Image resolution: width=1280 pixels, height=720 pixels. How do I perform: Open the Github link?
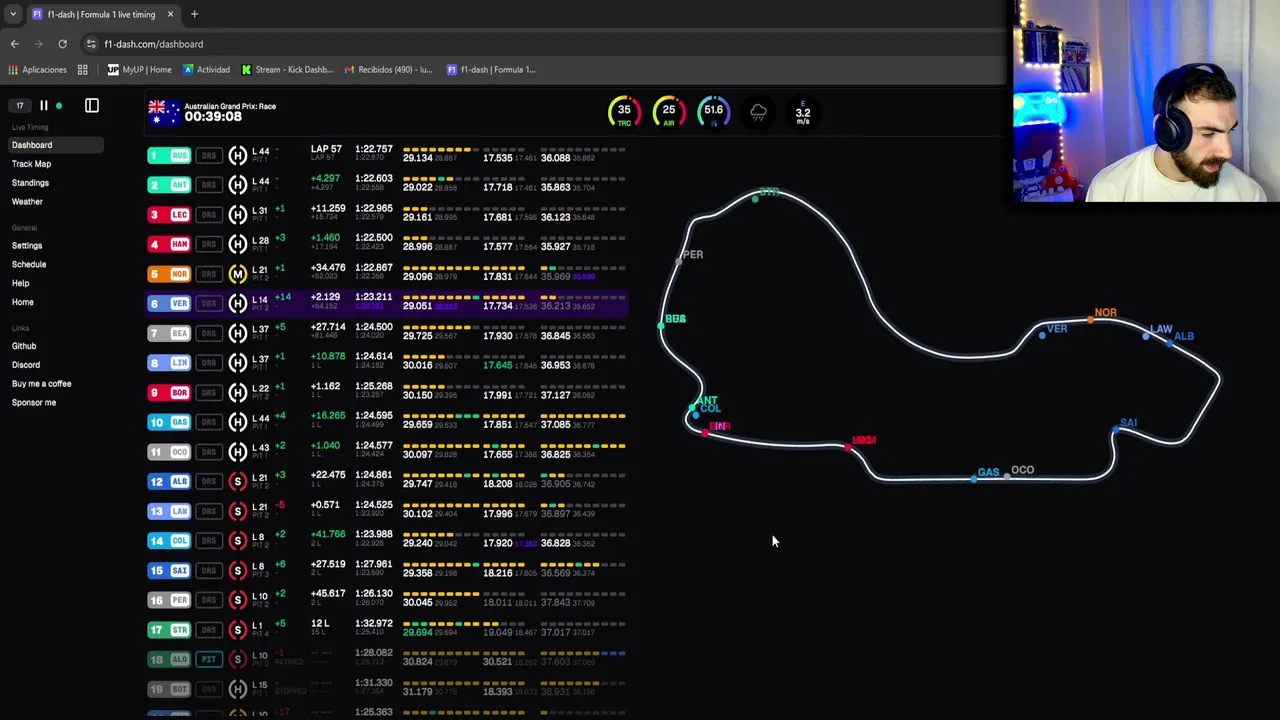[x=24, y=347]
